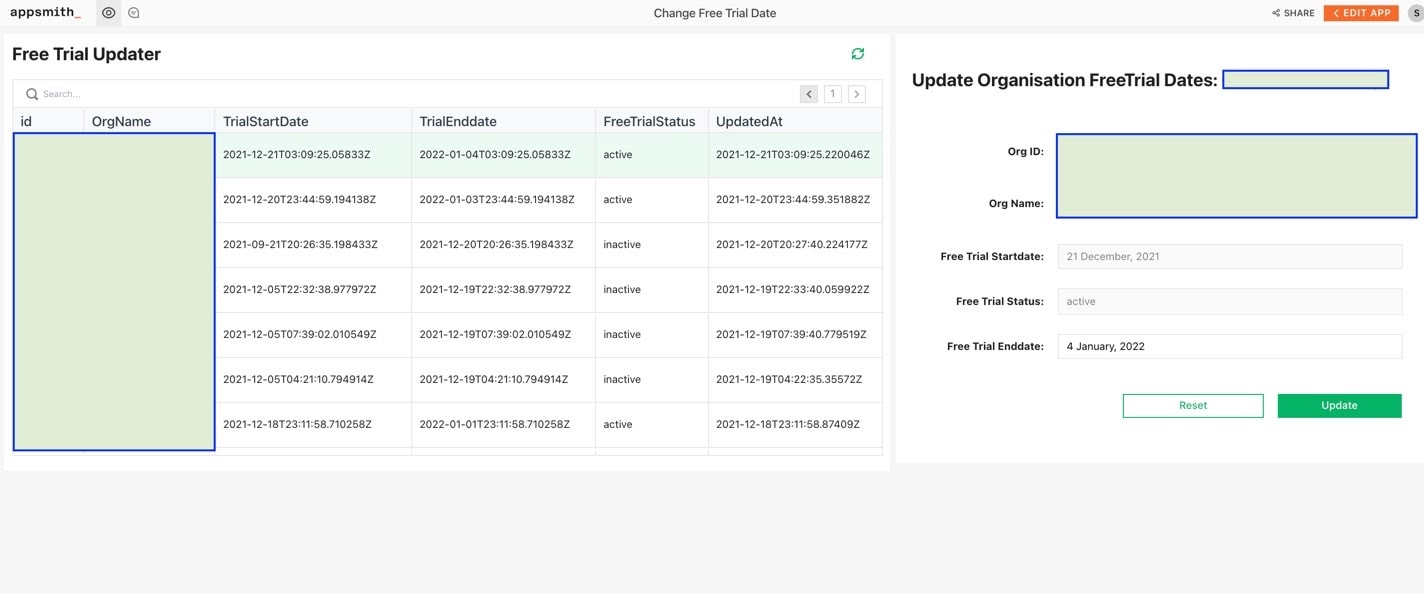Click the UpdatedAt column header
Viewport: 1424px width, 594px height.
[749, 121]
